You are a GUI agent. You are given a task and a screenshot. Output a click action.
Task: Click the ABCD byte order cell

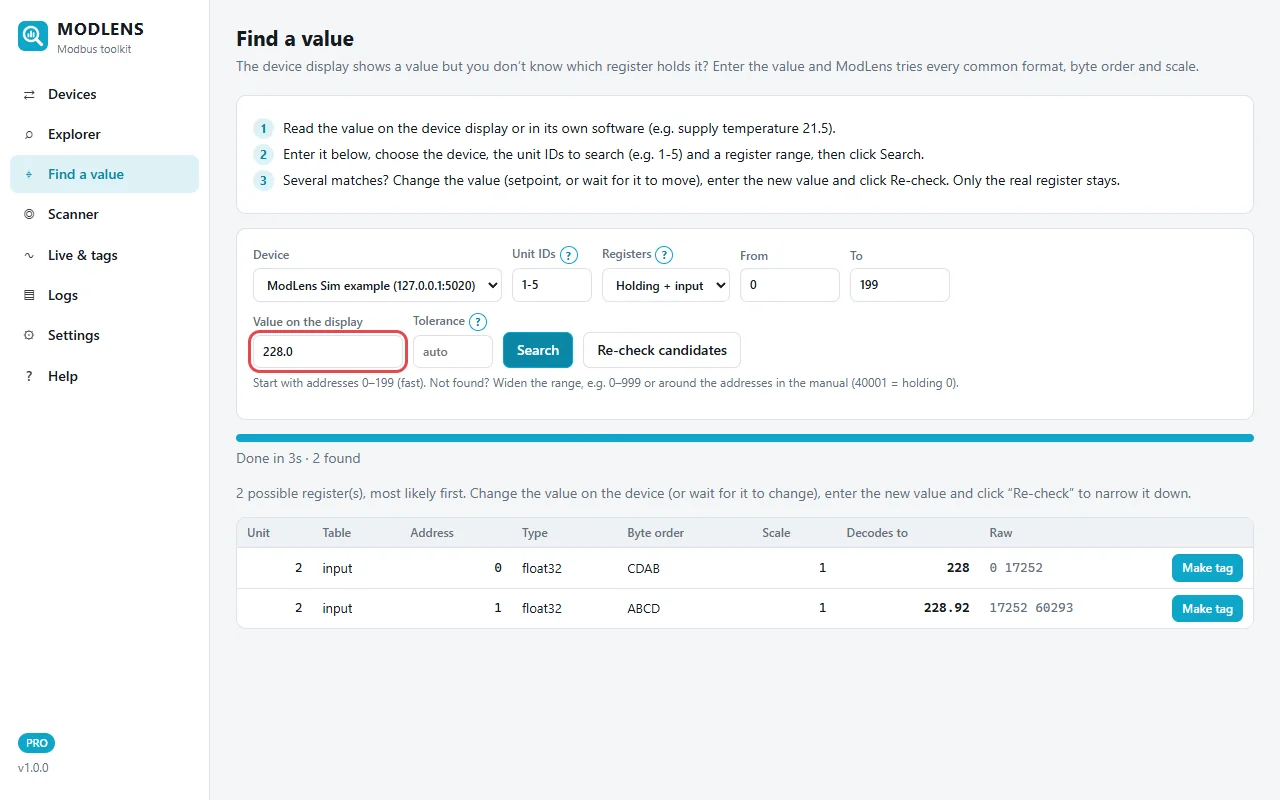click(644, 608)
